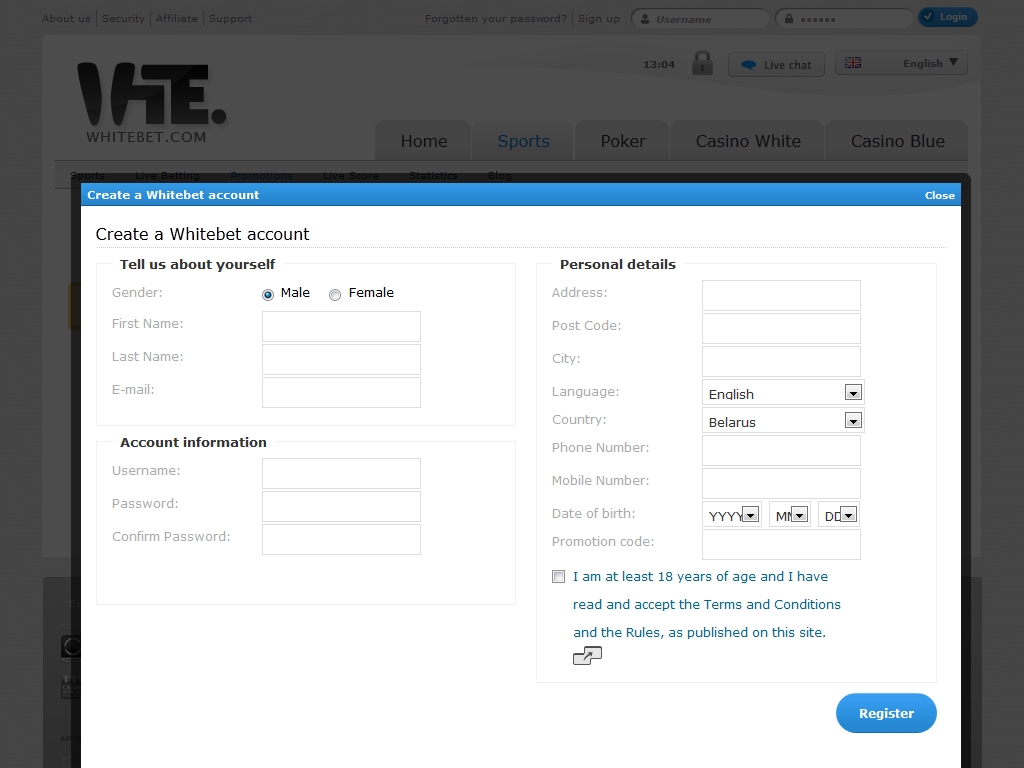The image size is (1024, 768).
Task: Click the UK flag language icon
Action: click(x=853, y=63)
